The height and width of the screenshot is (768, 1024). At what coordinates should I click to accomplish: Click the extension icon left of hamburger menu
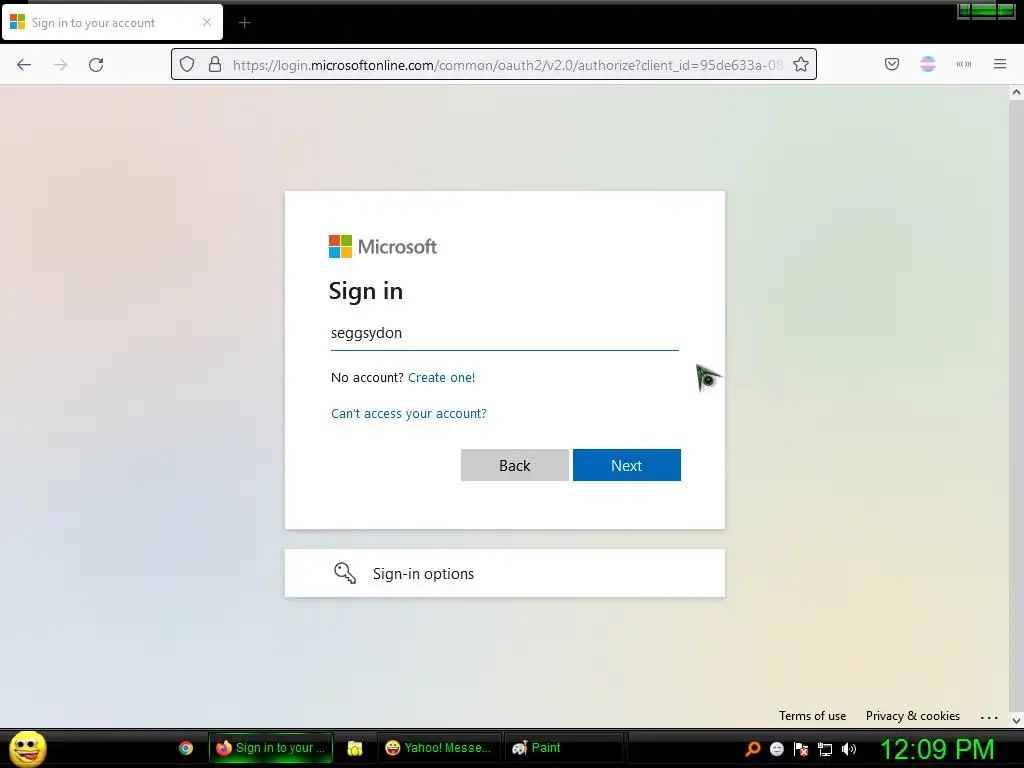[x=964, y=64]
